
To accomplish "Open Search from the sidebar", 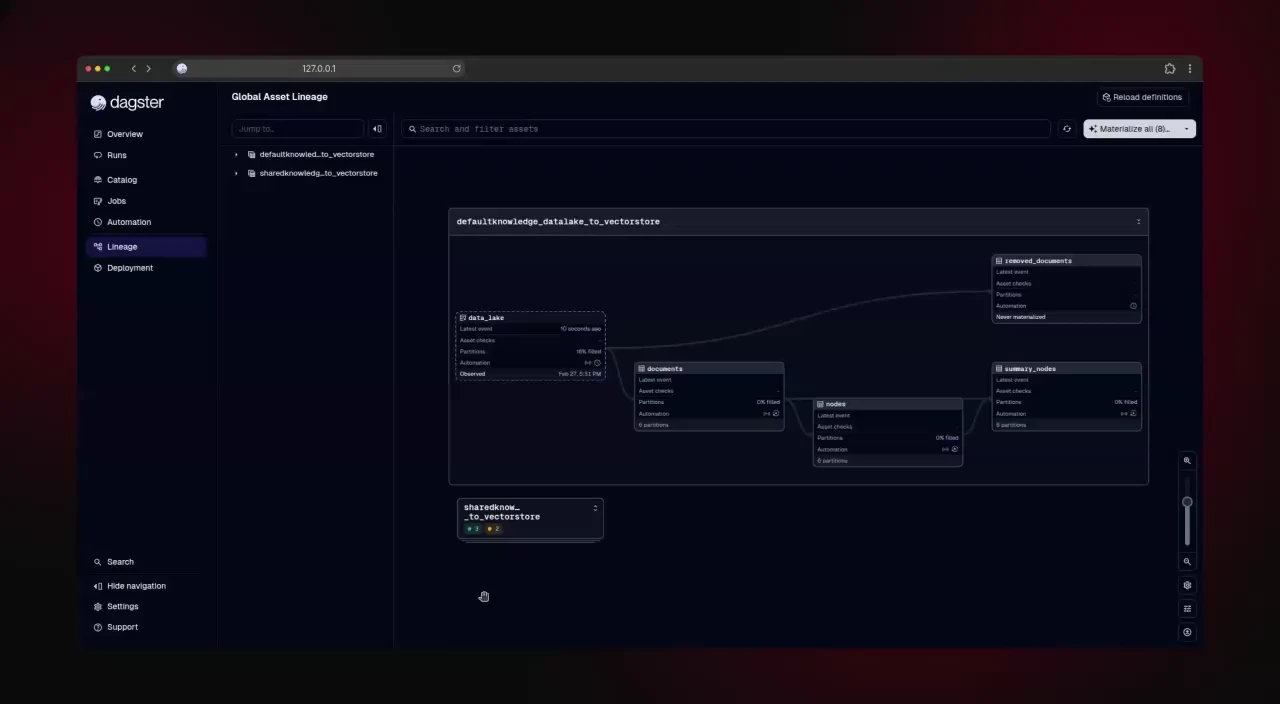I will click(146, 562).
